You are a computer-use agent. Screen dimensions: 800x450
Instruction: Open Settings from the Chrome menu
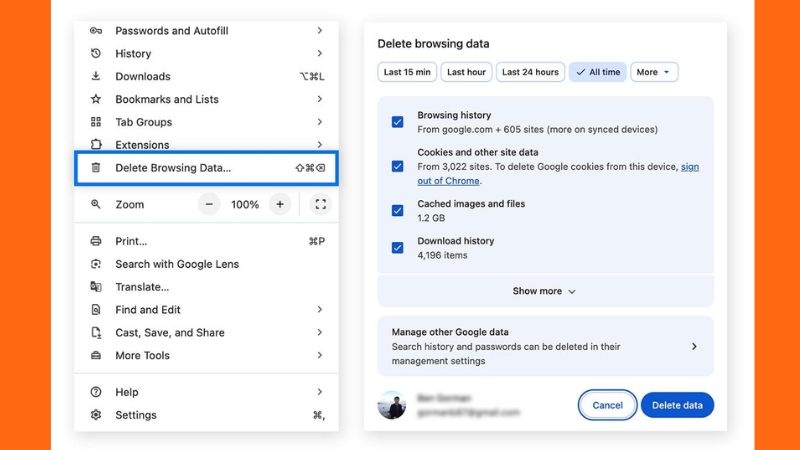pos(206,415)
